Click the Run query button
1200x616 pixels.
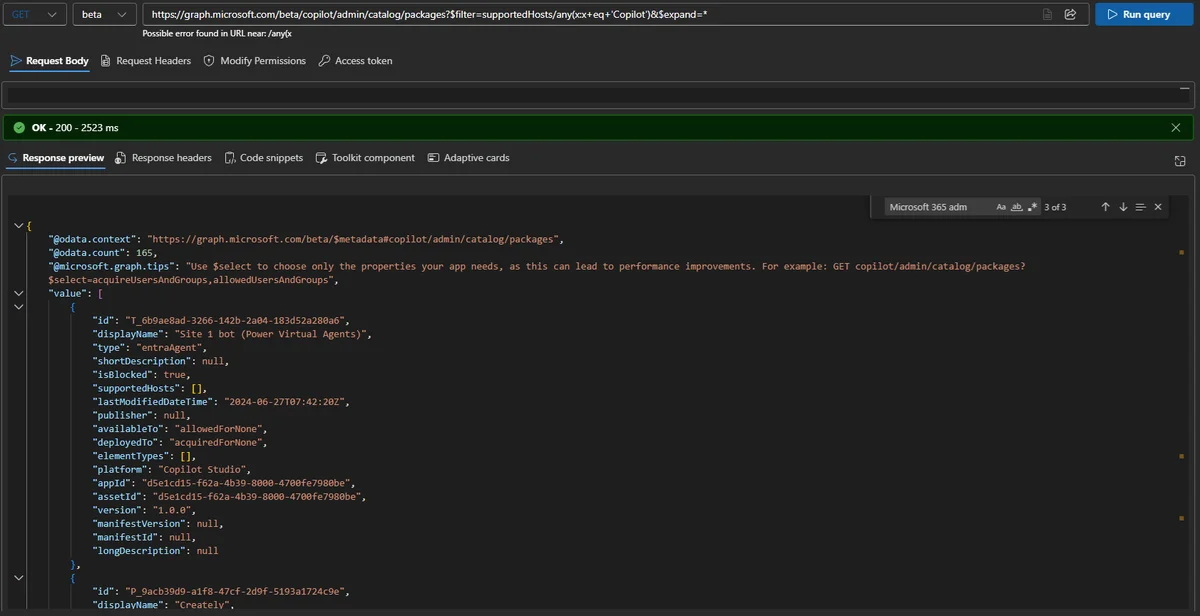tap(1144, 15)
